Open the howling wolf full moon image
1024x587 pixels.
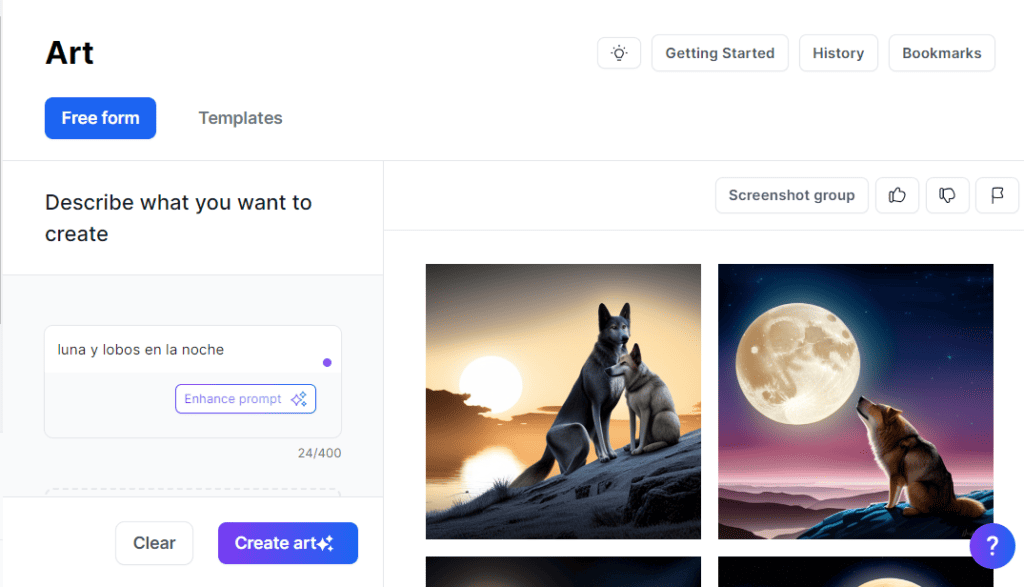(855, 401)
